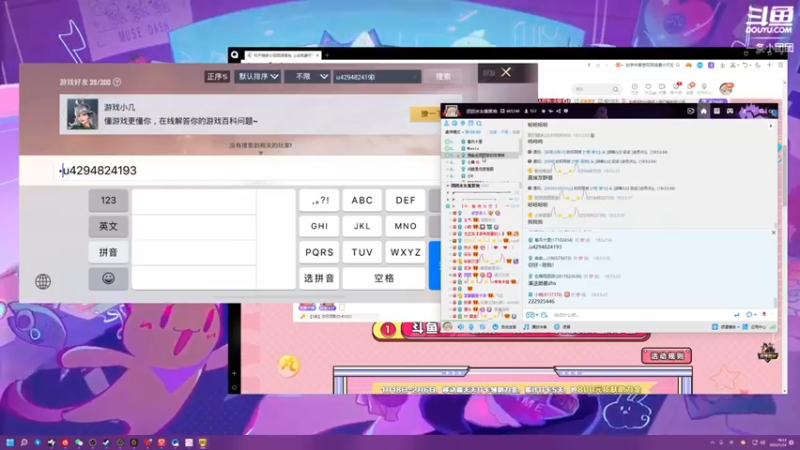
Task: Click the home icon in YY window header
Action: (704, 111)
